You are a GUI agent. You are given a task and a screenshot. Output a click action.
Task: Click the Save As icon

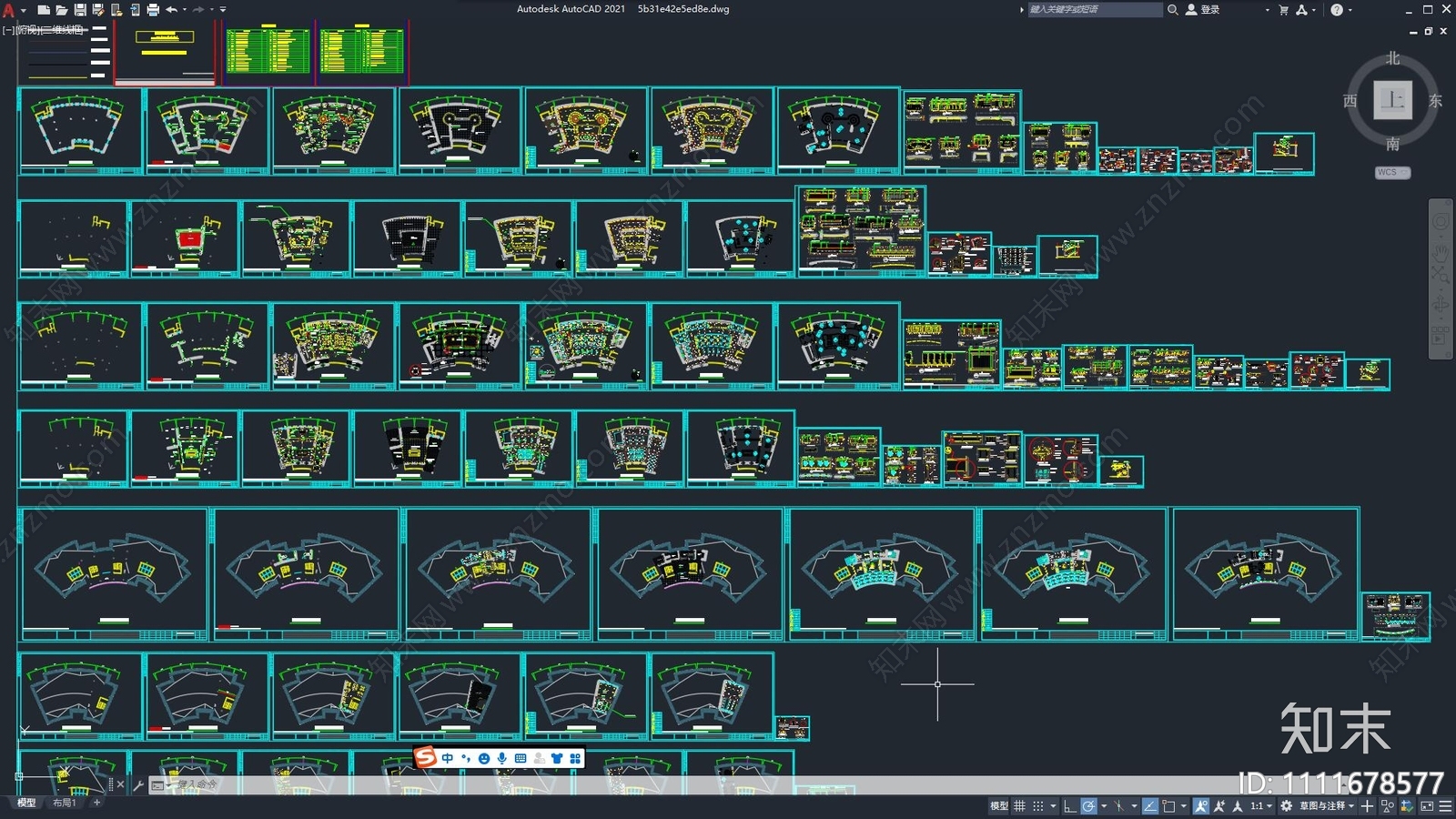98,10
